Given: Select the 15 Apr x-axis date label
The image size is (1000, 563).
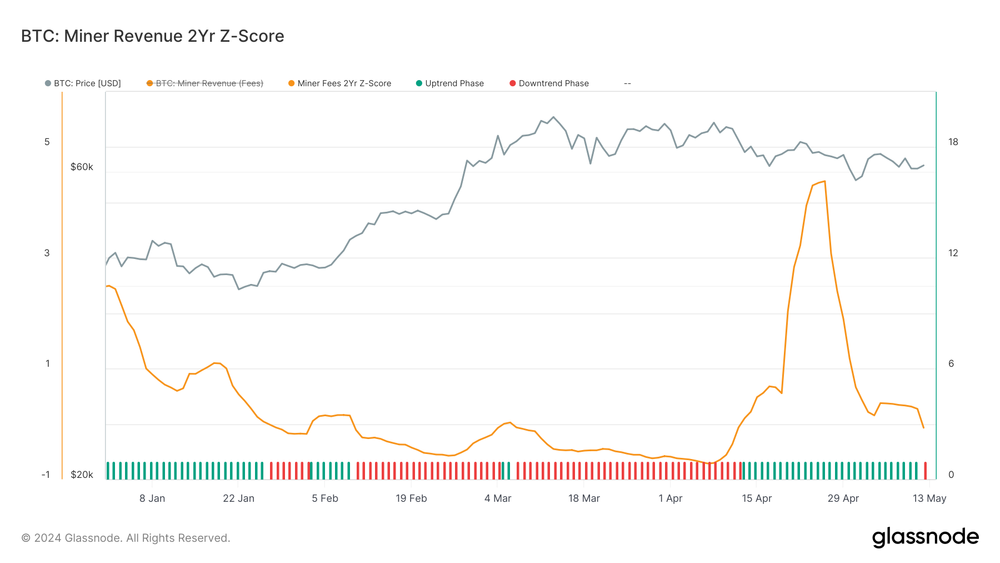Looking at the screenshot, I should point(756,498).
